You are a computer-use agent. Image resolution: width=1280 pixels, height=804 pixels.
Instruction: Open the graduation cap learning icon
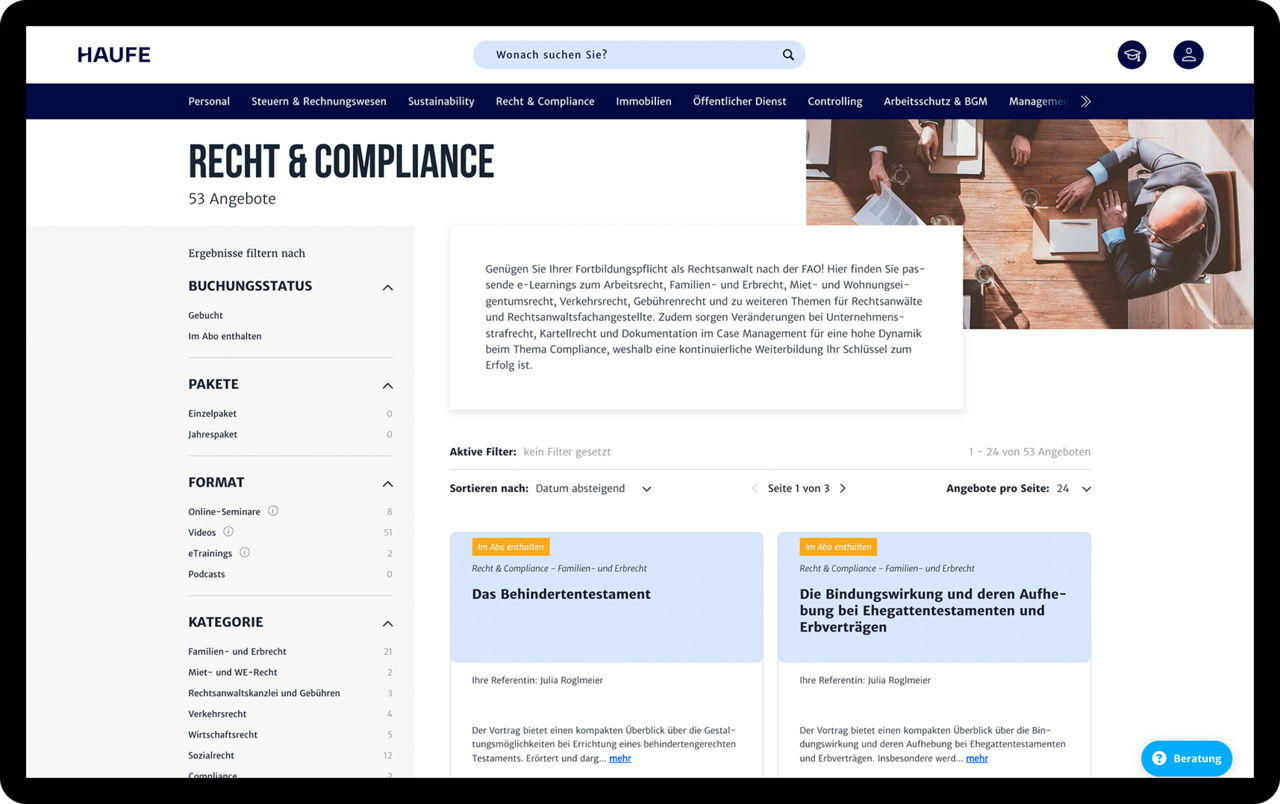(x=1132, y=55)
